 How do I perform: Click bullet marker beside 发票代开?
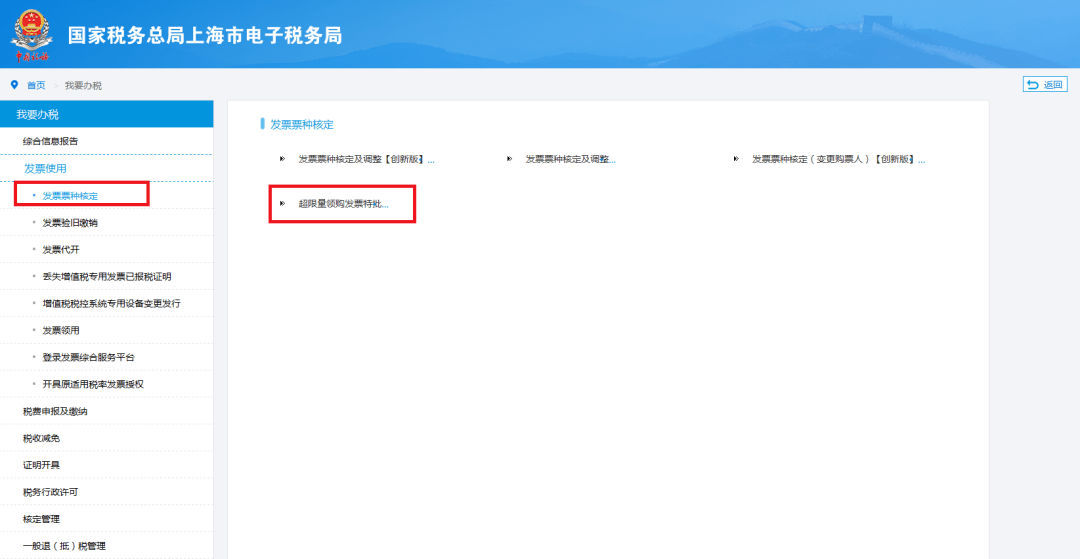point(34,249)
